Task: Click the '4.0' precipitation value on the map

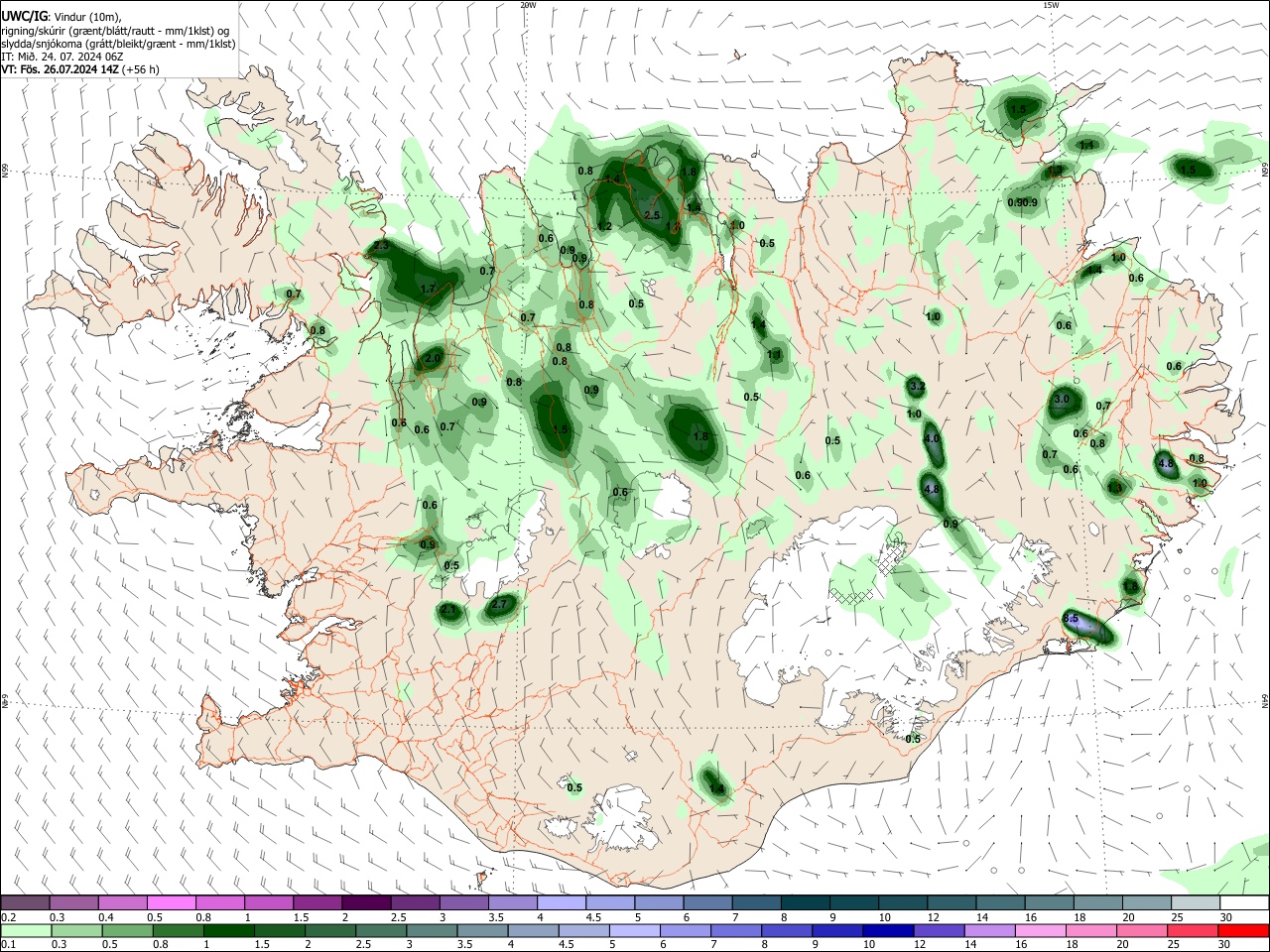Action: pos(932,438)
